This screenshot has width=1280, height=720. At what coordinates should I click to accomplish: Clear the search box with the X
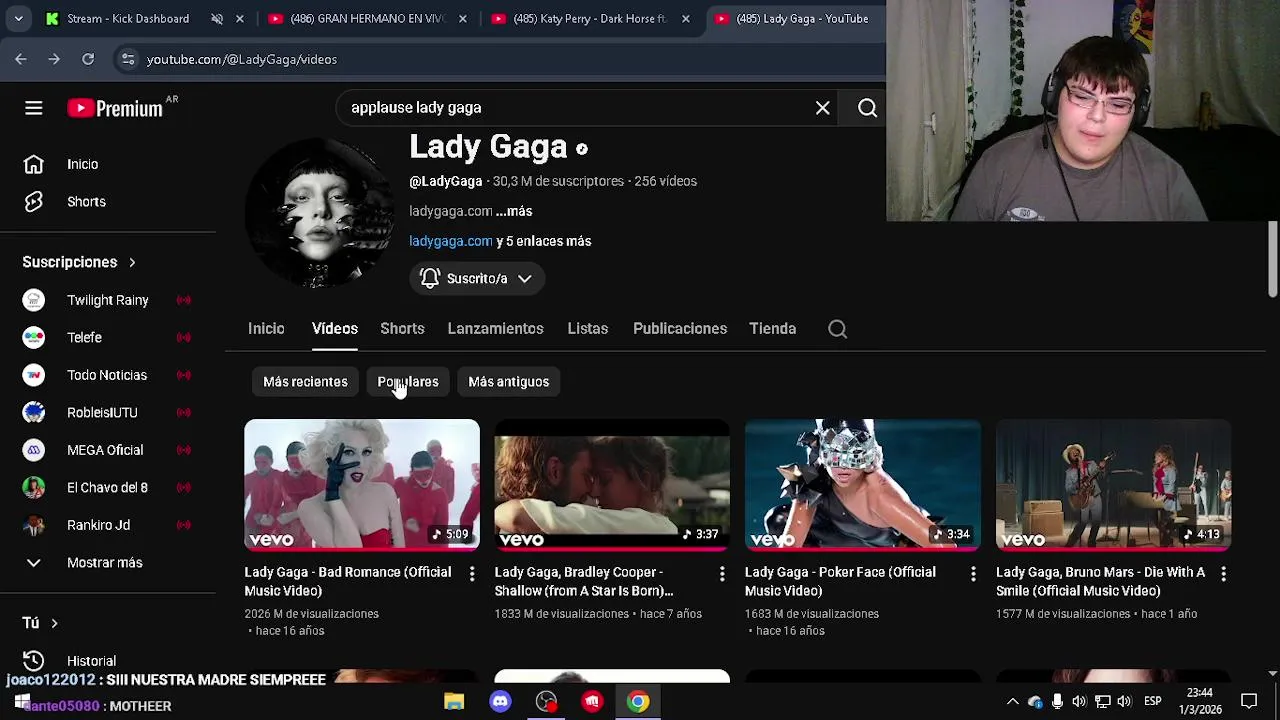(x=822, y=108)
